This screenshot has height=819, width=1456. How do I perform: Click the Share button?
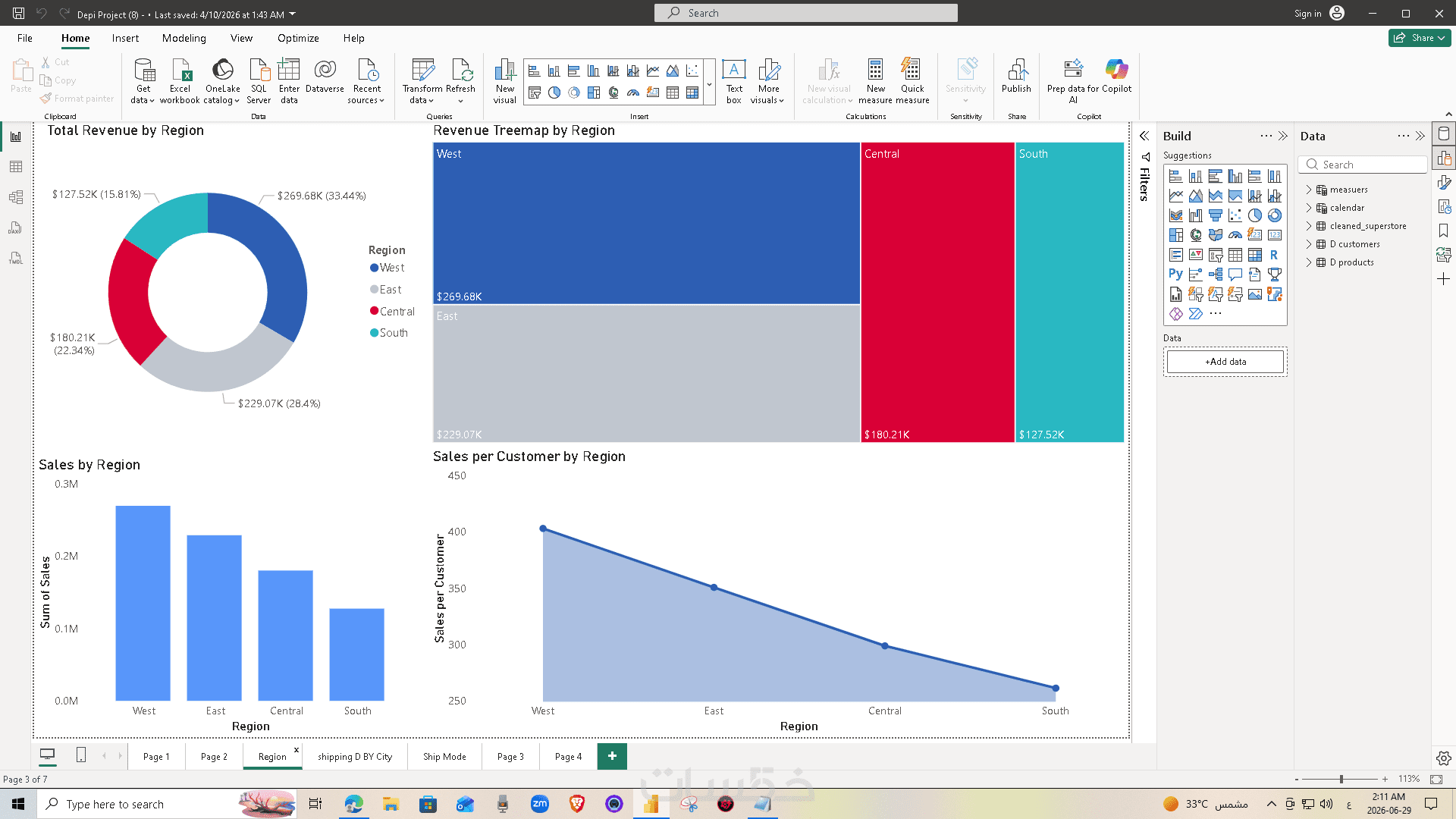(x=1420, y=38)
